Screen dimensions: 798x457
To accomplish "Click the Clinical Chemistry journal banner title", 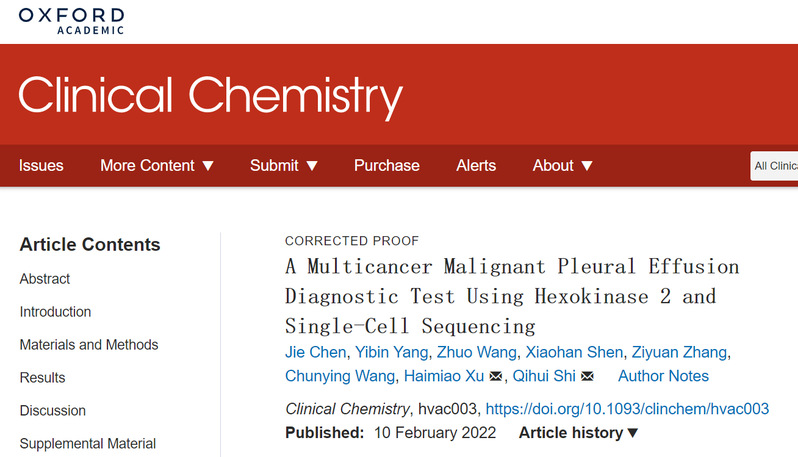I will (210, 97).
